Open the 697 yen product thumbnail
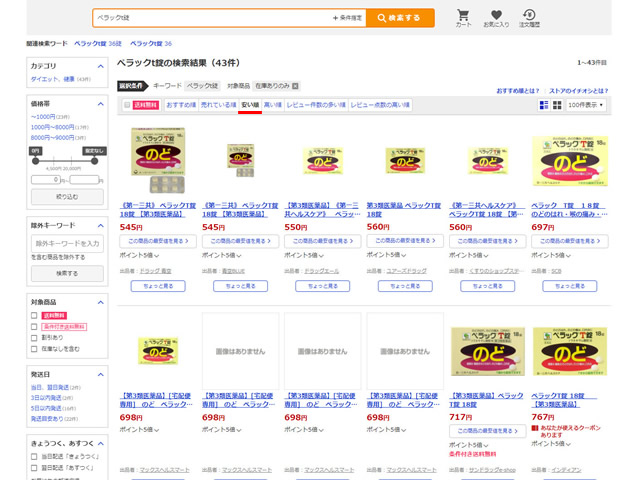 [x=570, y=161]
